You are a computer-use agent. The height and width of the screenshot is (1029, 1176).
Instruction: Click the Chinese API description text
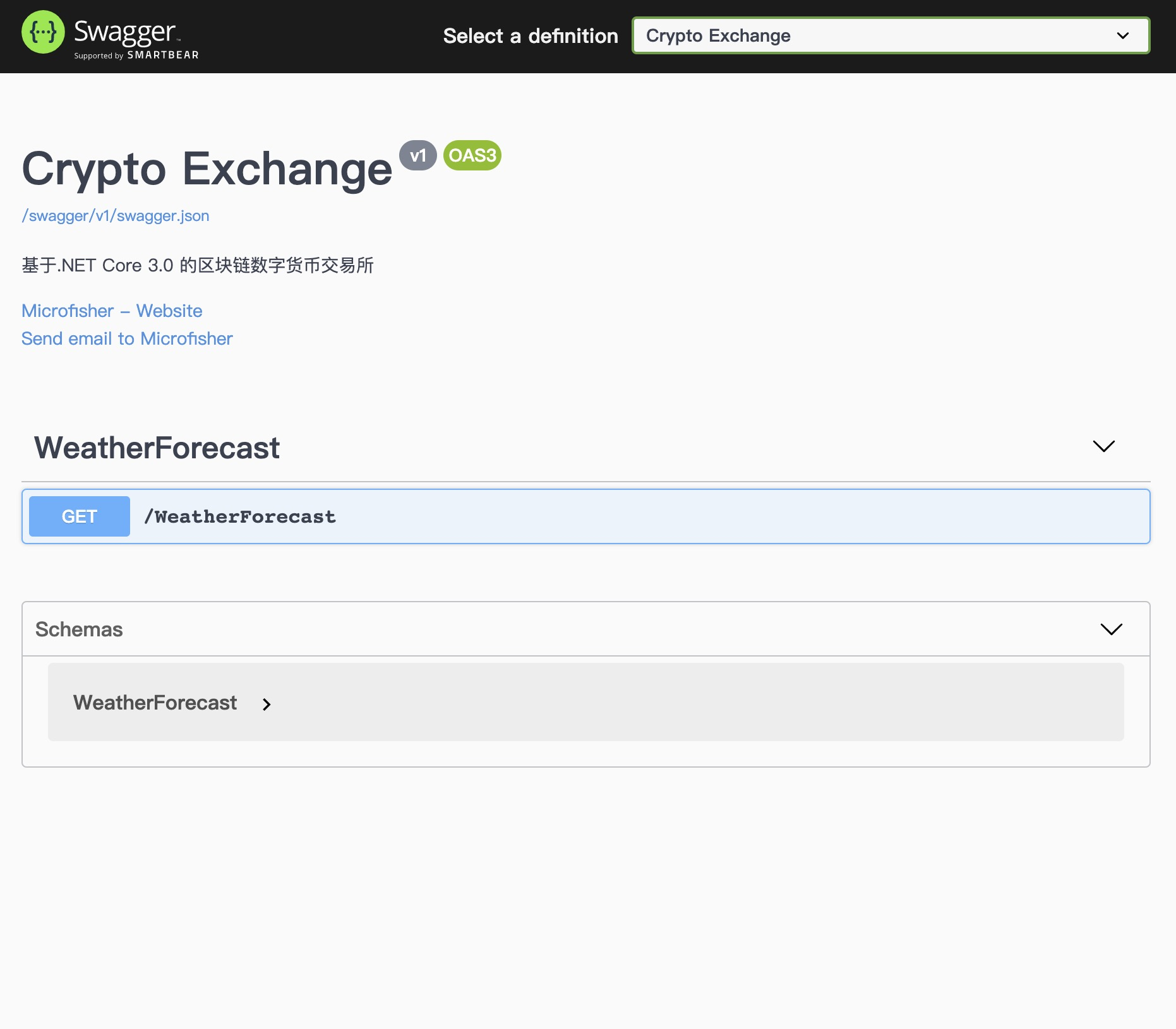tap(198, 265)
